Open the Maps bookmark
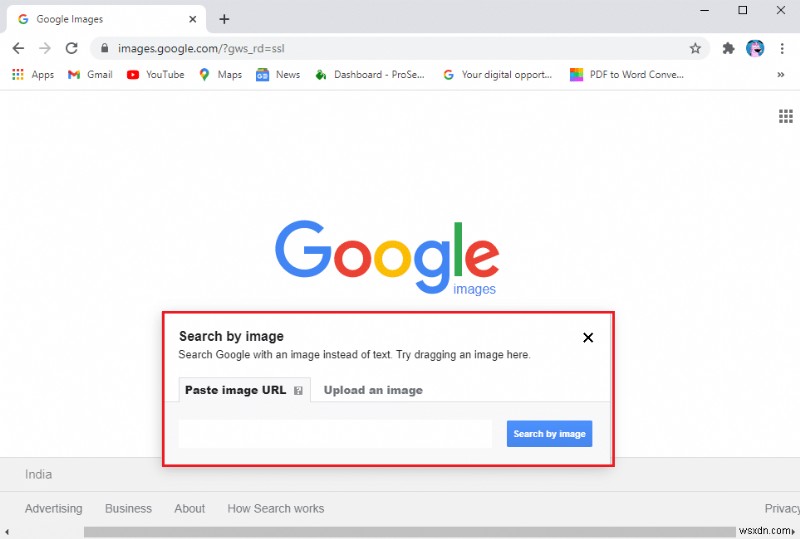 tap(220, 75)
